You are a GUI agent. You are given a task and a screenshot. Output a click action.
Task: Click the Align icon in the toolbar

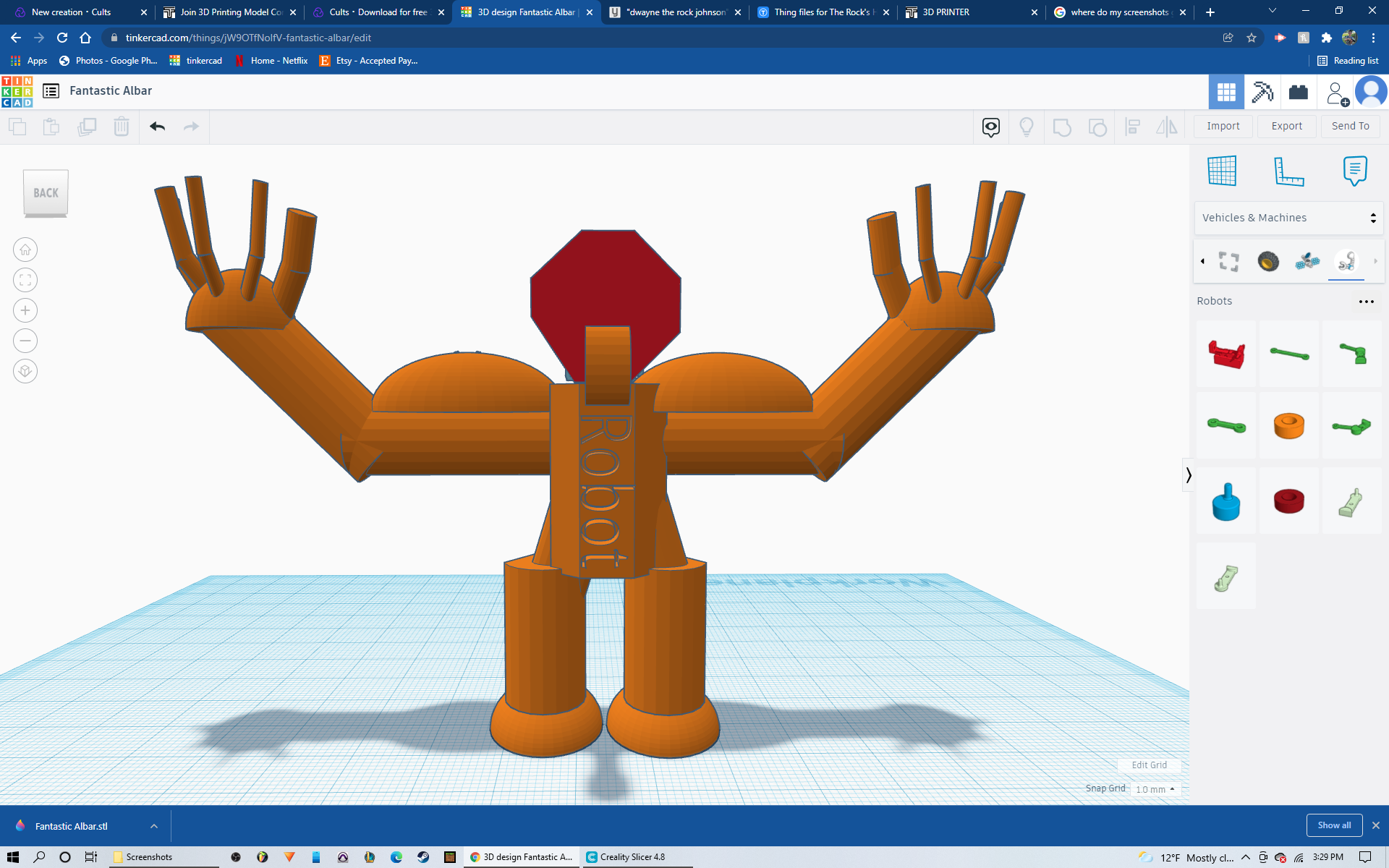click(1132, 126)
